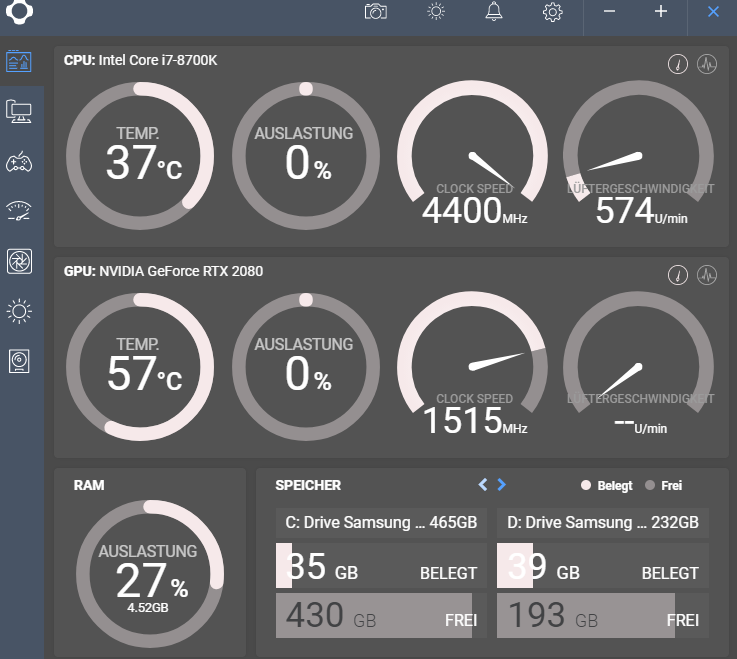
Task: Click the D: drive 193 GB Frei bar
Action: [603, 615]
